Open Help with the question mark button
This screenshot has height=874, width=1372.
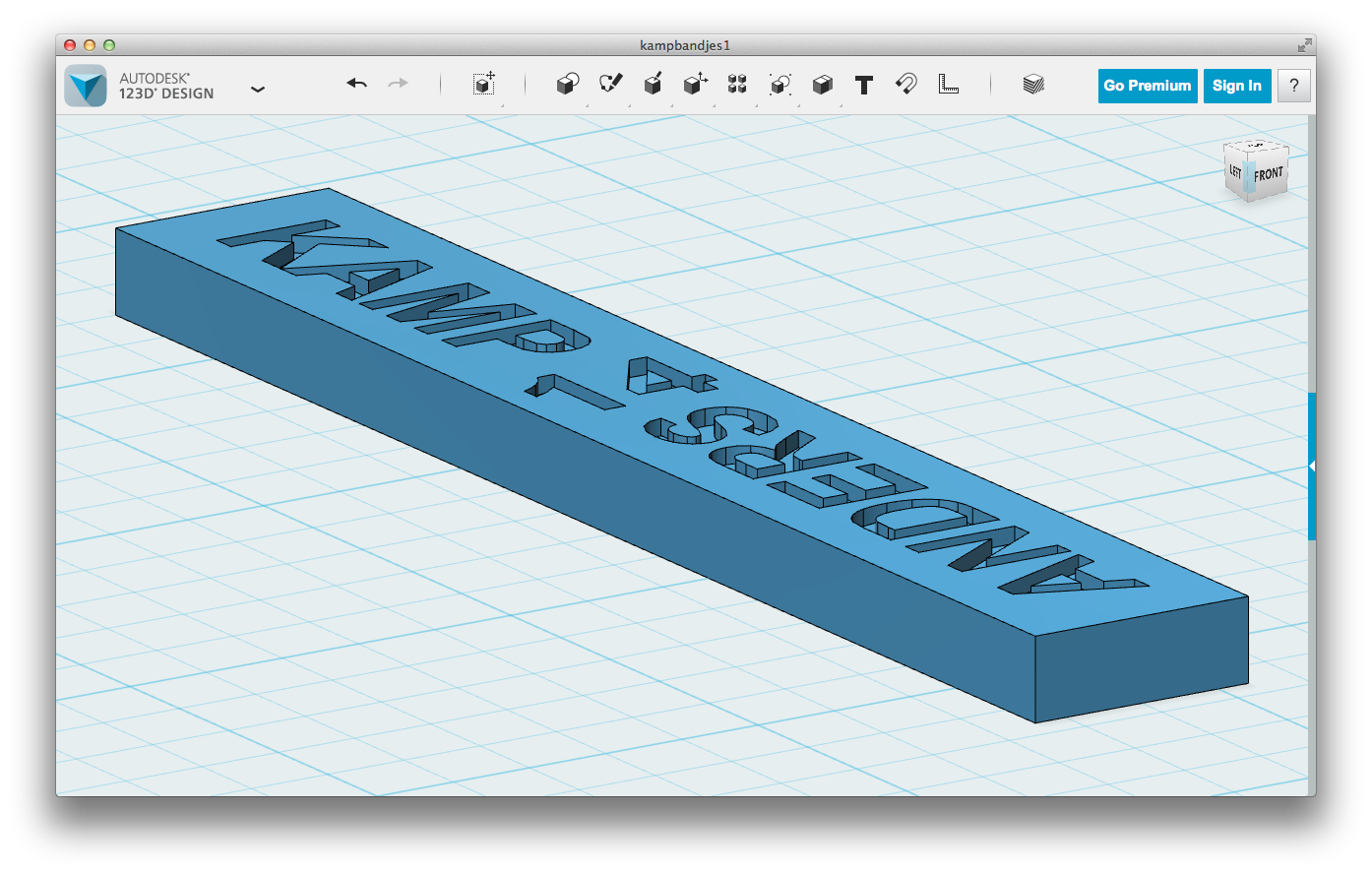coord(1294,86)
